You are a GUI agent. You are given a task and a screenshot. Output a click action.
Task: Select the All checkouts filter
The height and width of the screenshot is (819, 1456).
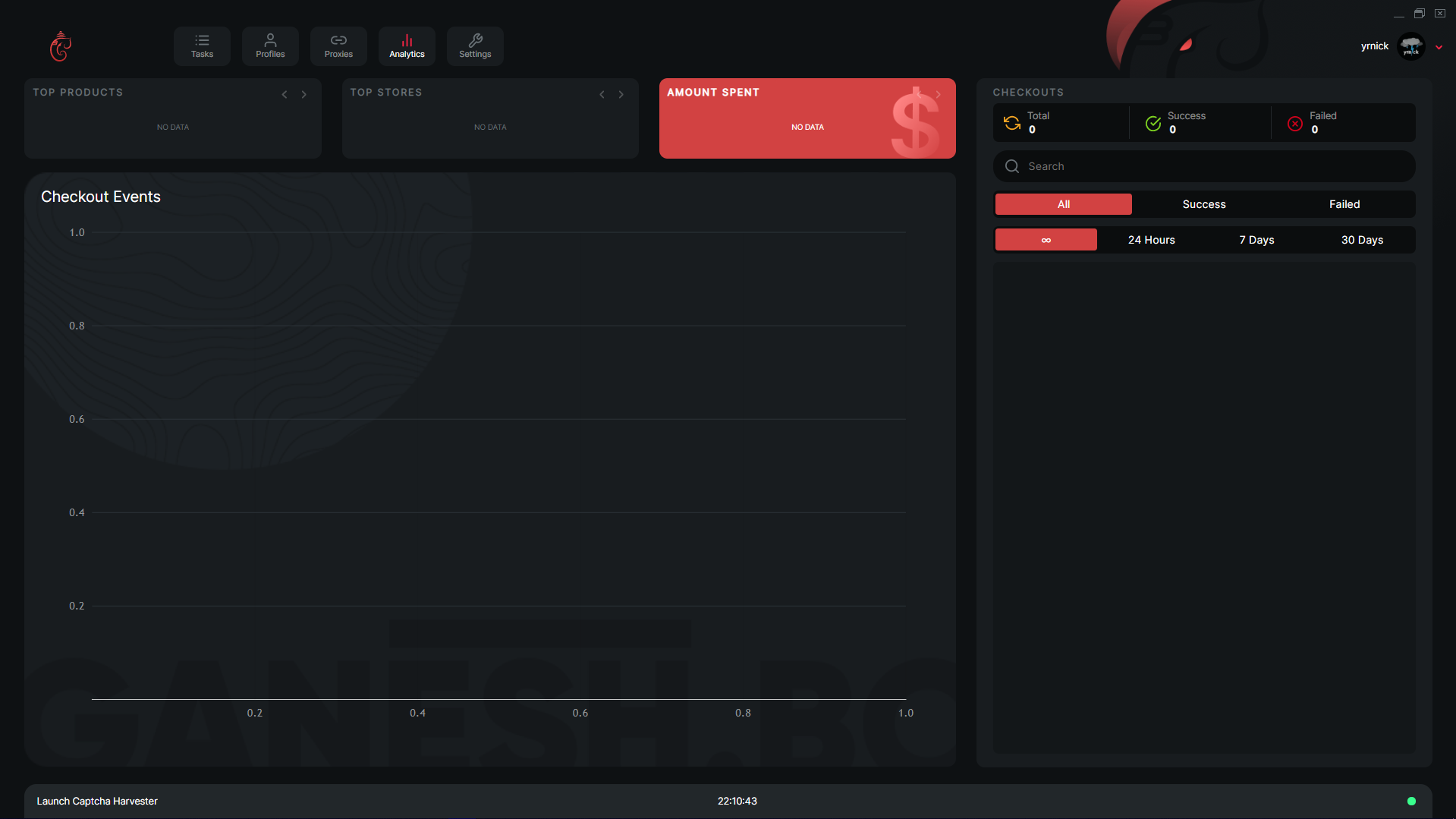pyautogui.click(x=1063, y=204)
